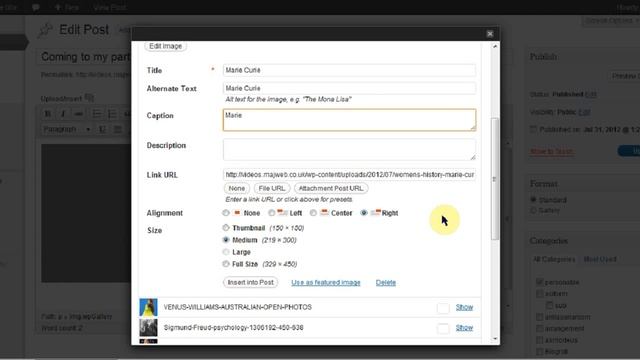Click the Center alignment icon
Screen dimensions: 640x360
pyautogui.click(x=324, y=212)
